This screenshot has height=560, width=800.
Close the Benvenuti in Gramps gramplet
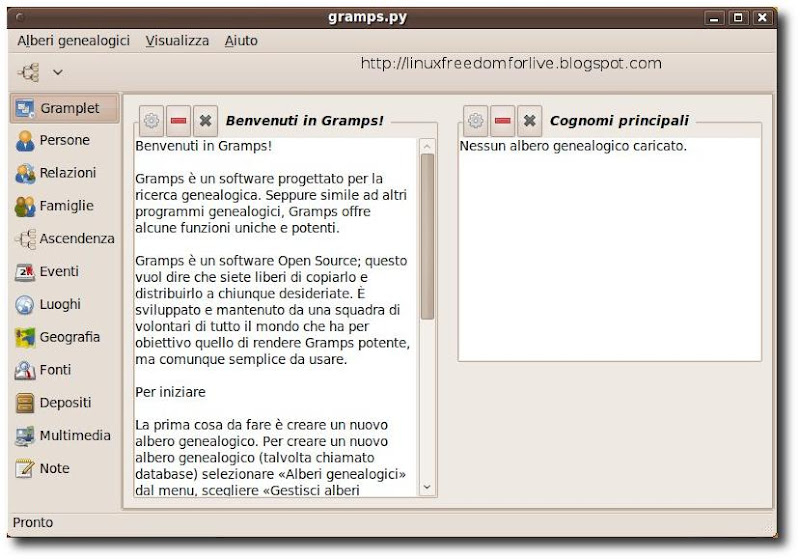(206, 121)
